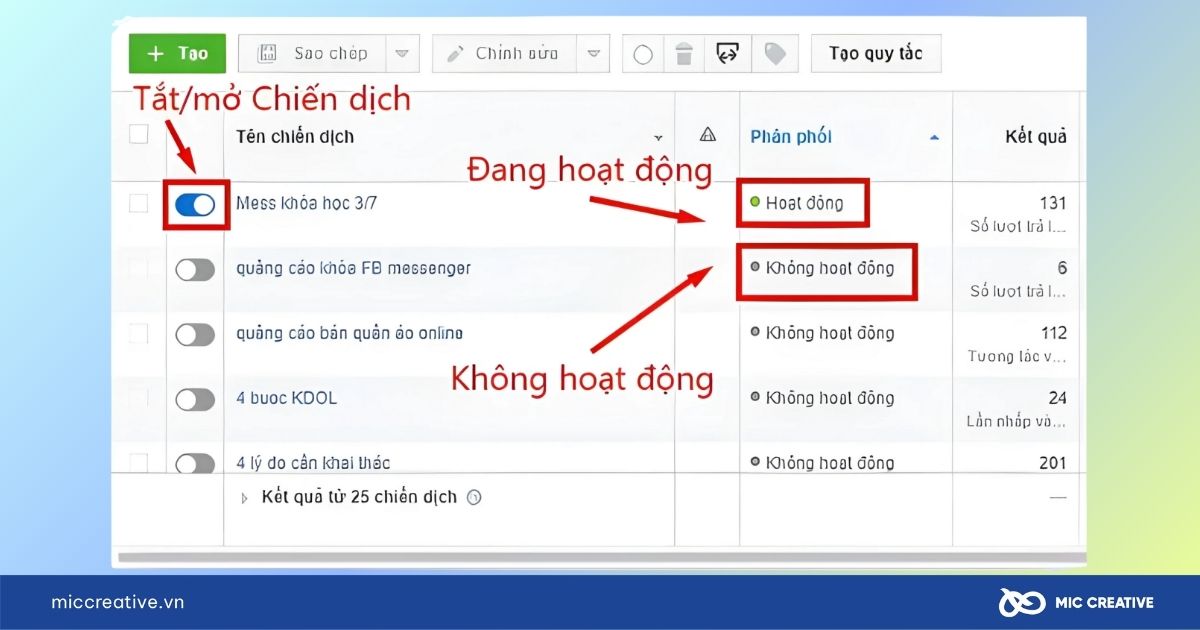The width and height of the screenshot is (1200, 630).
Task: Enable the 4 buoc KDOL campaign toggle
Action: (x=195, y=399)
